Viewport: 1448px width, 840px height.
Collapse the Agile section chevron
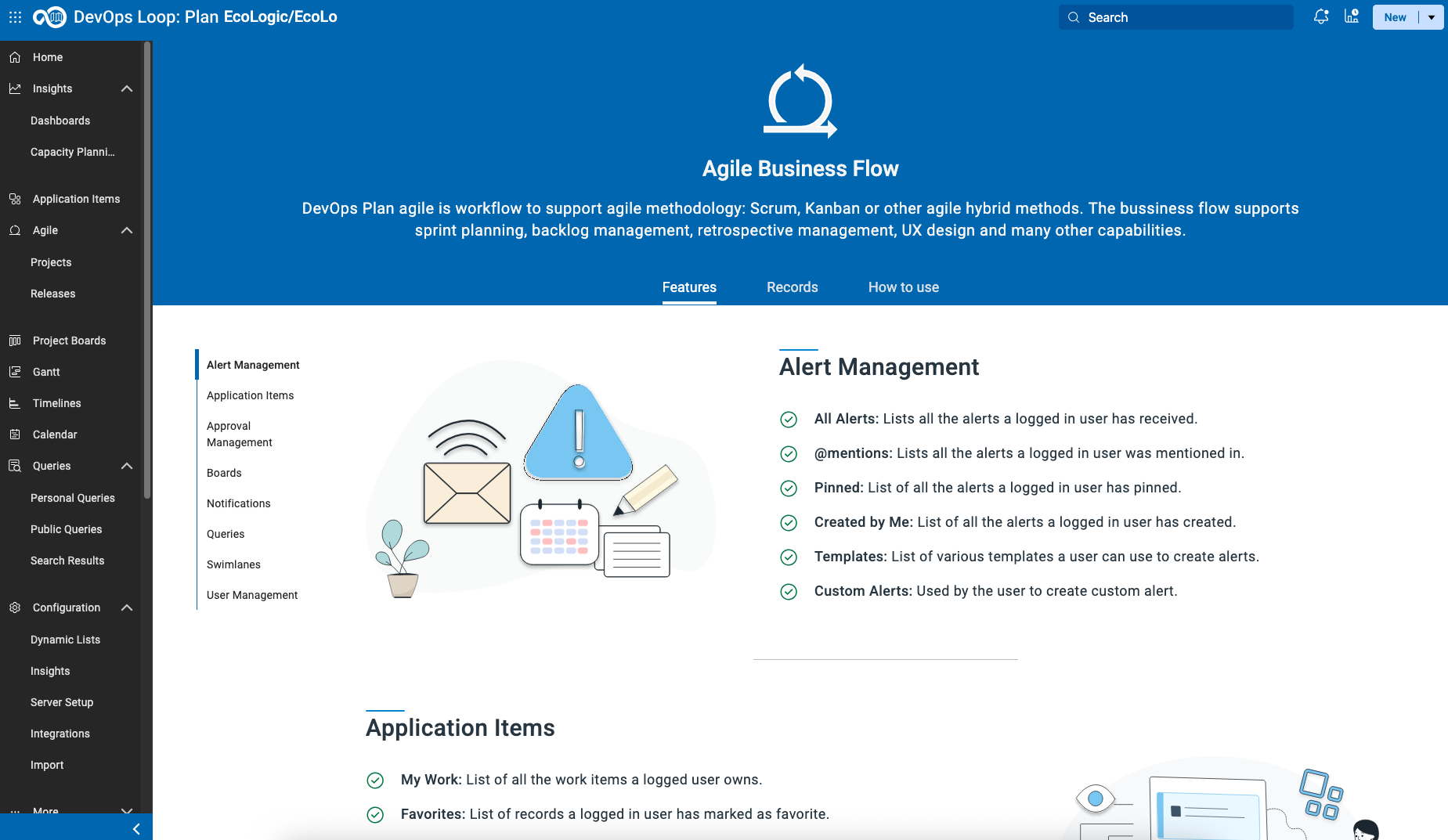click(x=127, y=230)
